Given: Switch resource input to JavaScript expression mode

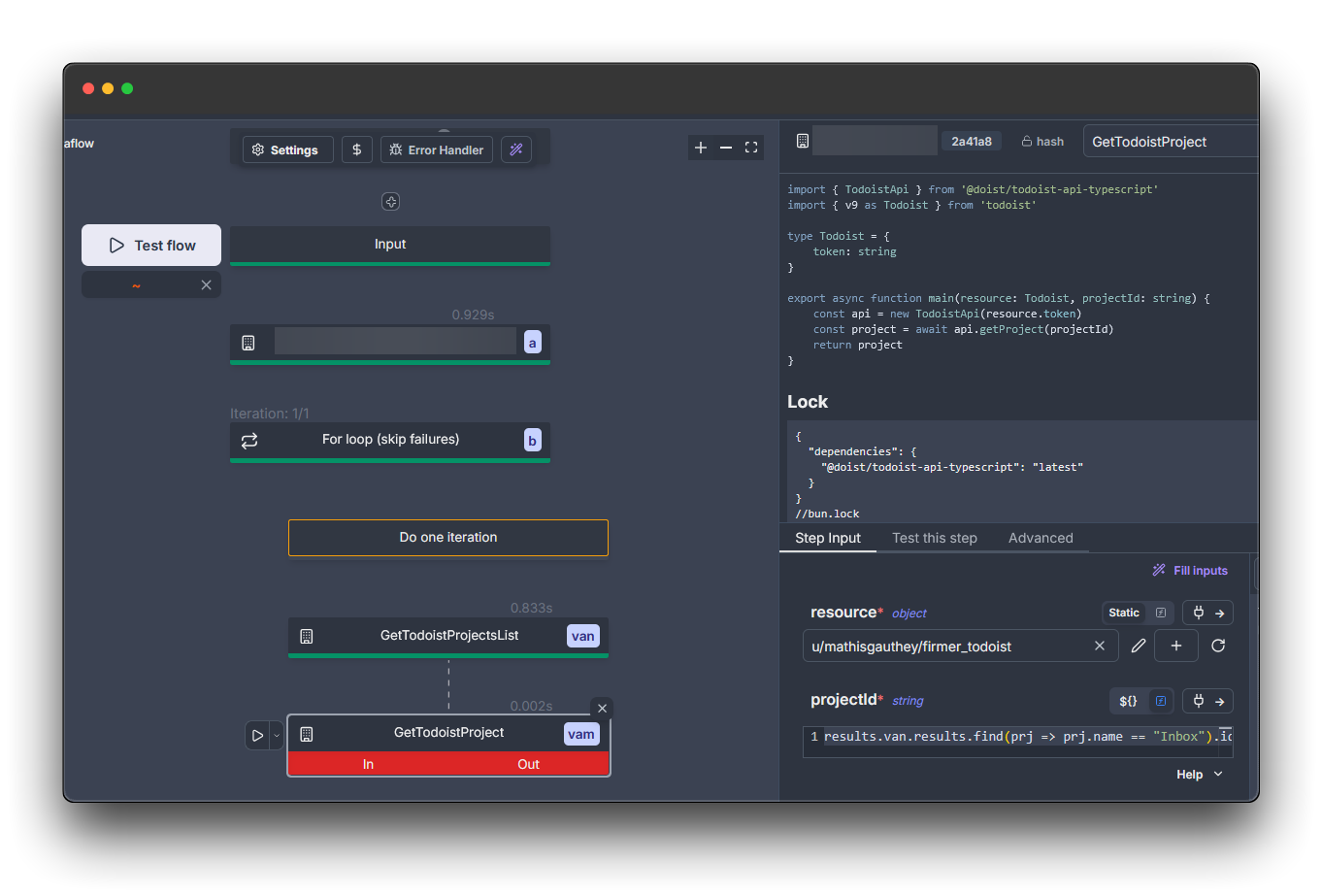Looking at the screenshot, I should coord(1161,613).
